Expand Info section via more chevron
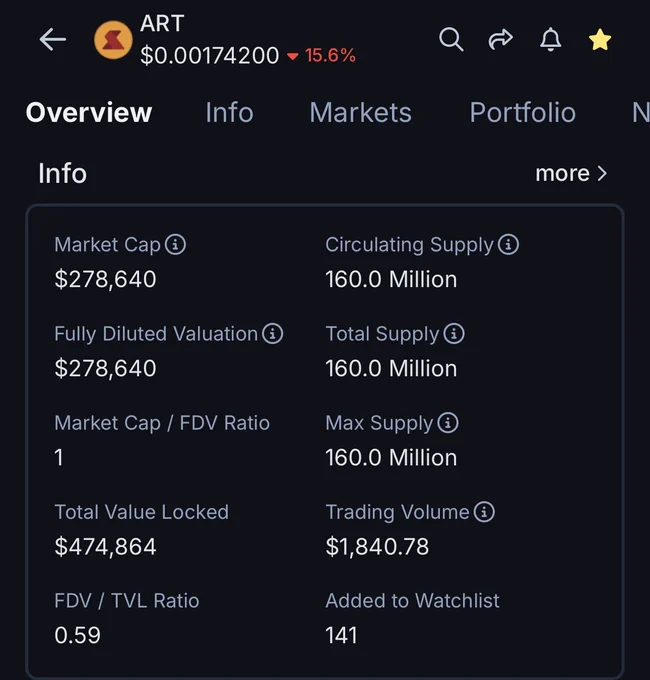650x680 pixels. coord(572,173)
